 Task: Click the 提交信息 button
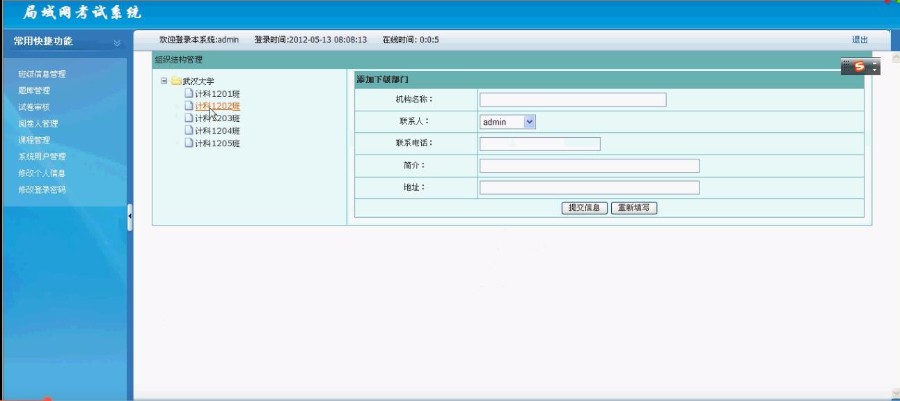(584, 208)
